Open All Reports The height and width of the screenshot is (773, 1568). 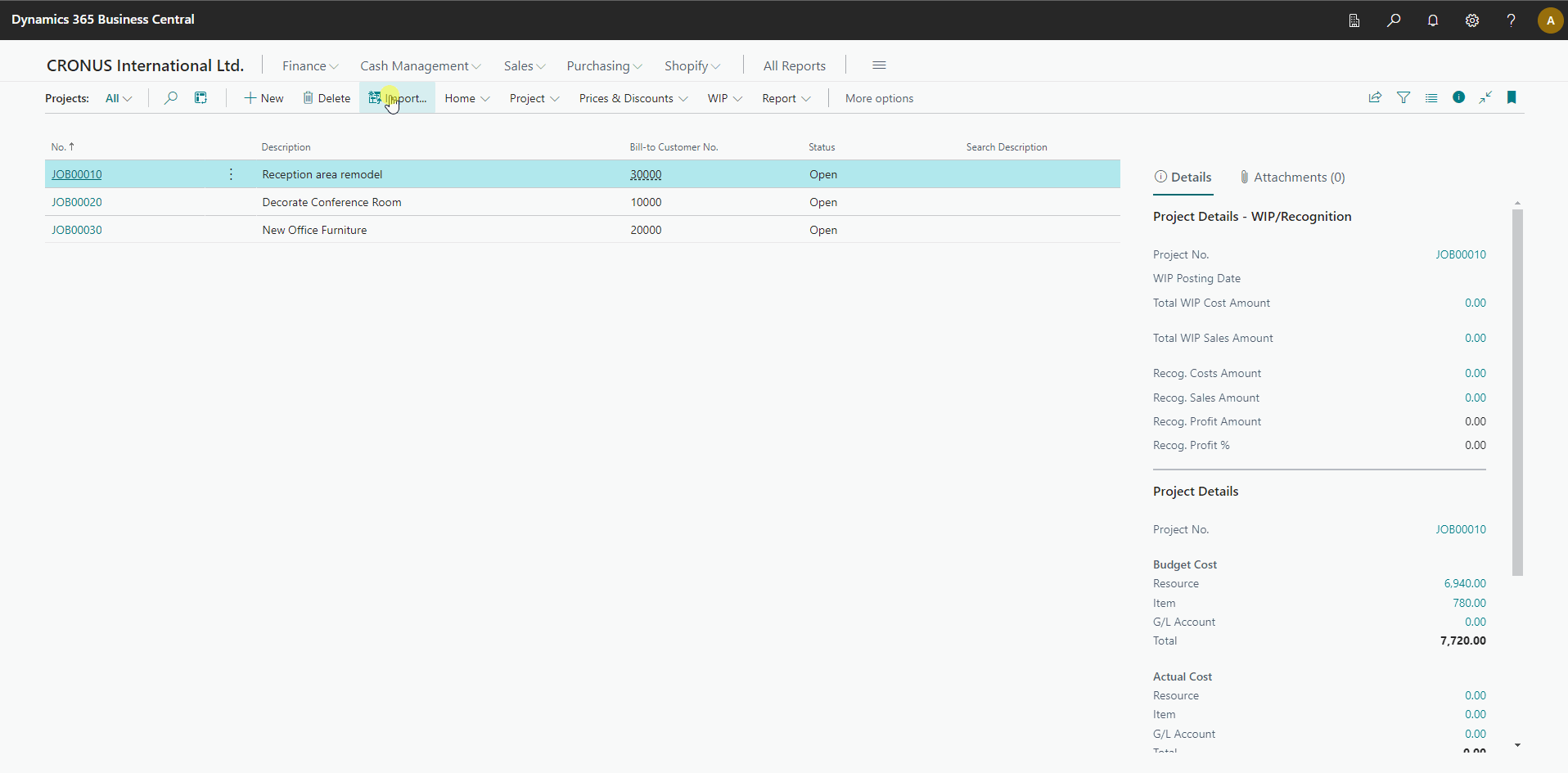(795, 65)
